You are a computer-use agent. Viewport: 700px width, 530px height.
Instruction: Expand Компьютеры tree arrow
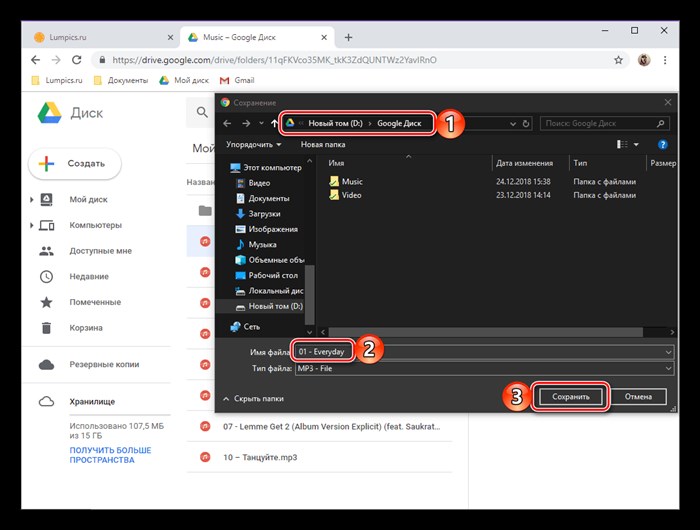(31, 225)
